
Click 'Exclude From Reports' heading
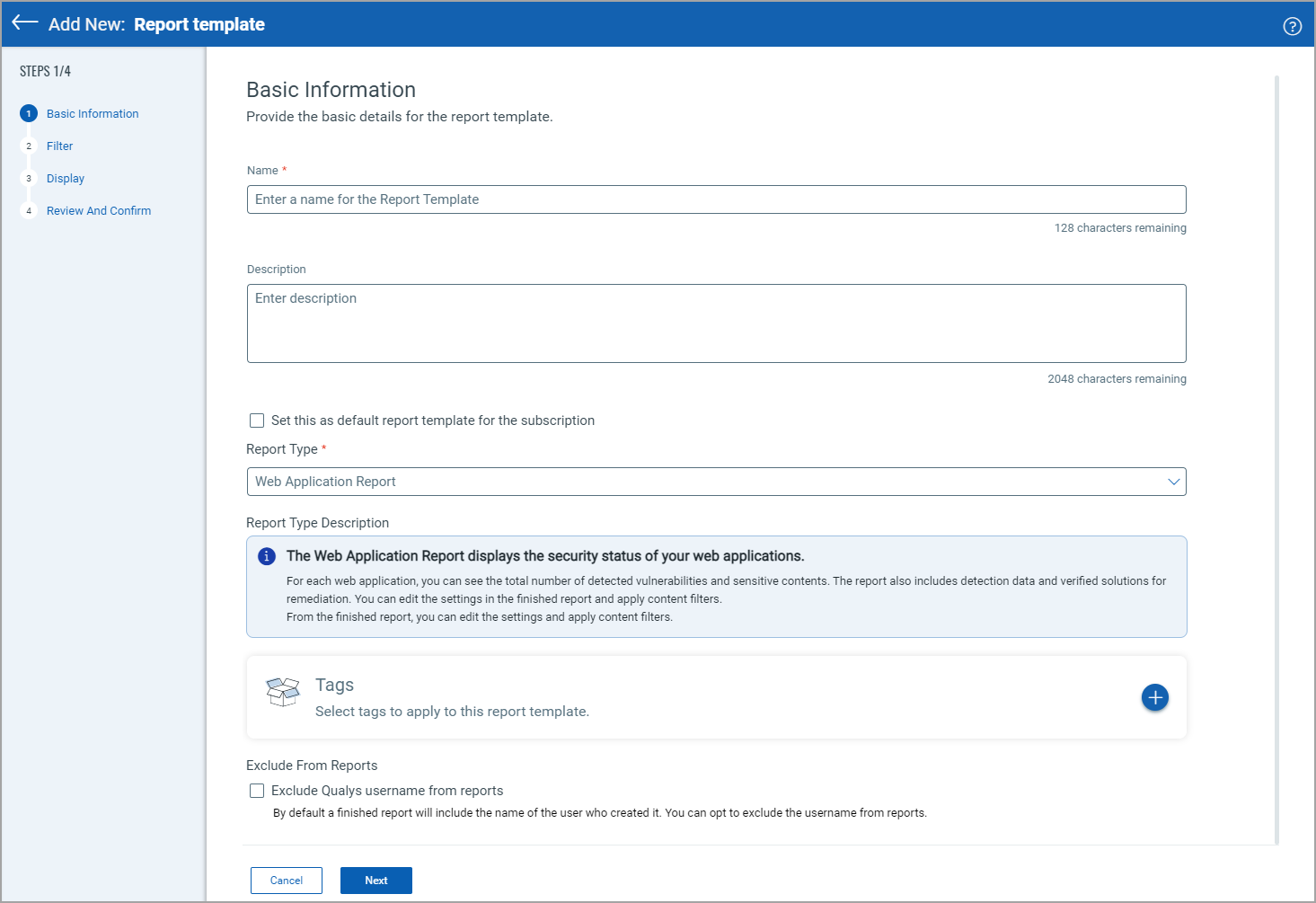click(312, 766)
